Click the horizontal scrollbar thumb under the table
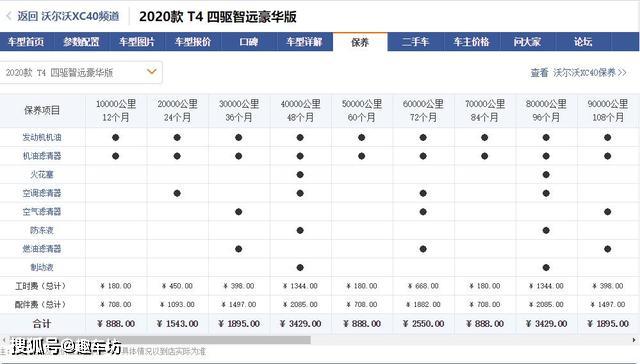Screen dimensions: 640x364 [159, 340]
